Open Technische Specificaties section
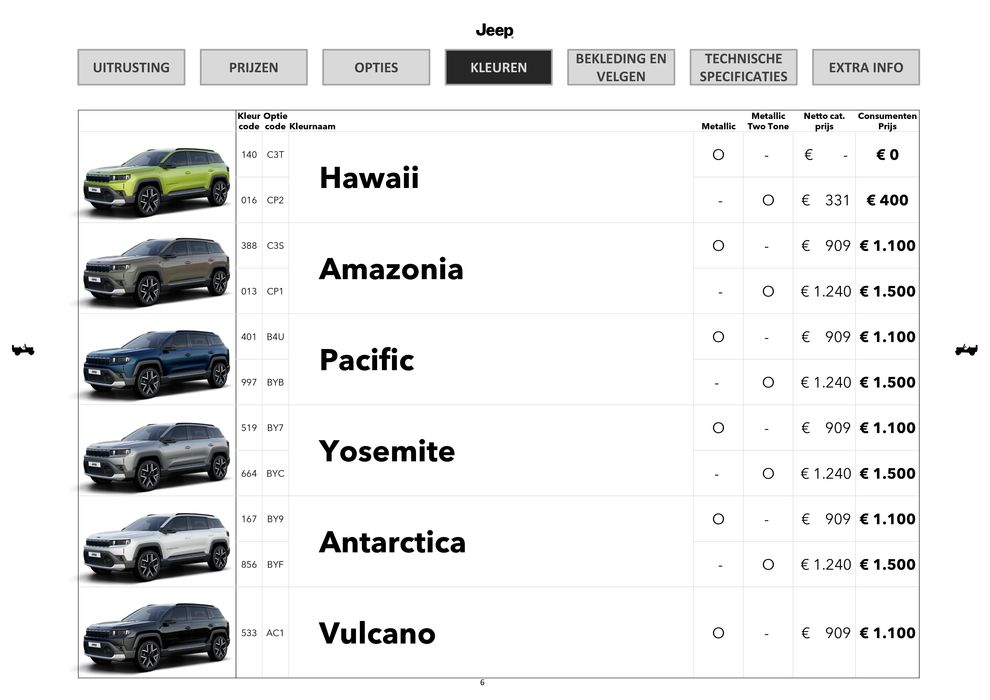Screen dimensions: 990x700 click(743, 67)
